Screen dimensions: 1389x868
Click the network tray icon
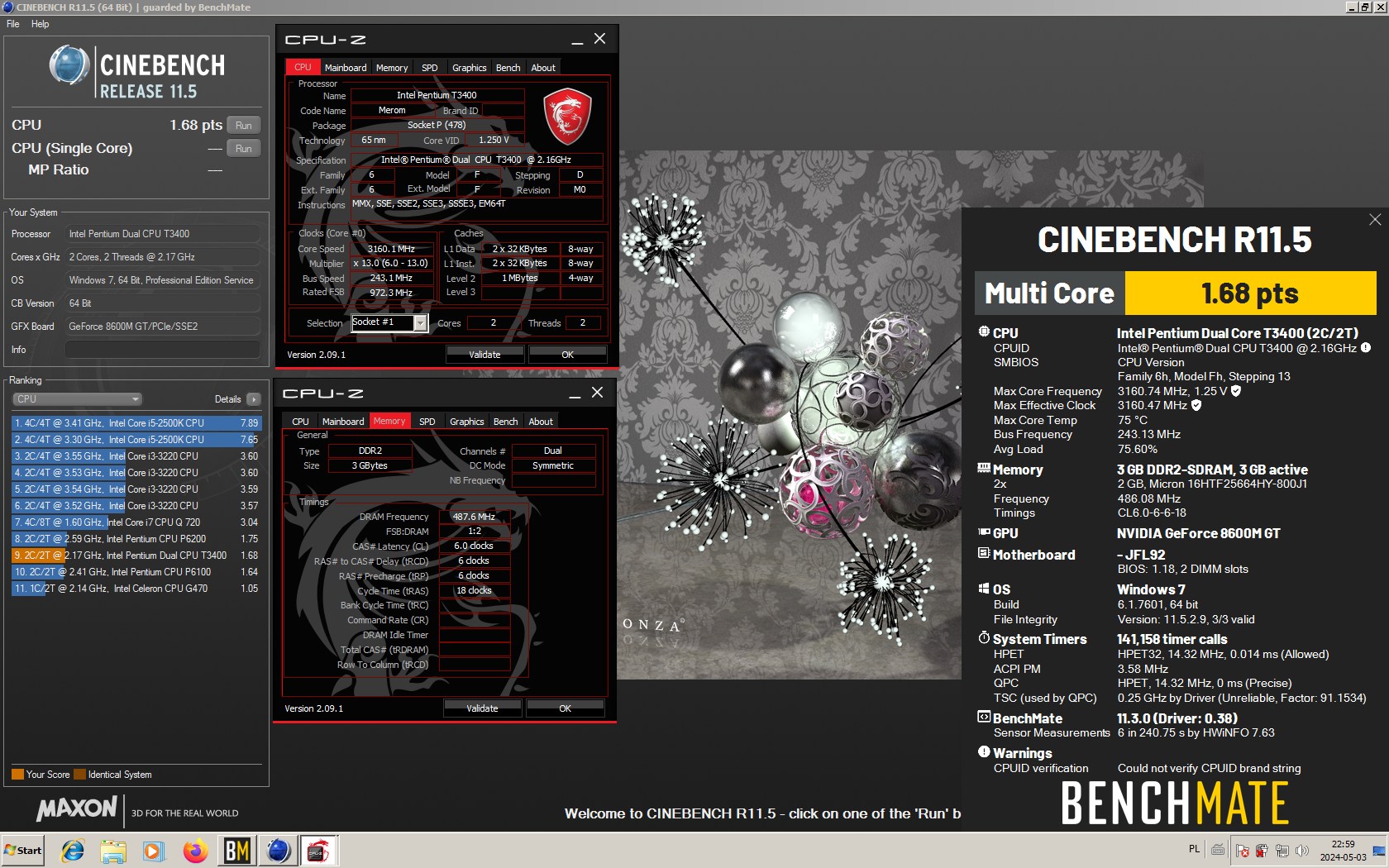pos(1282,851)
